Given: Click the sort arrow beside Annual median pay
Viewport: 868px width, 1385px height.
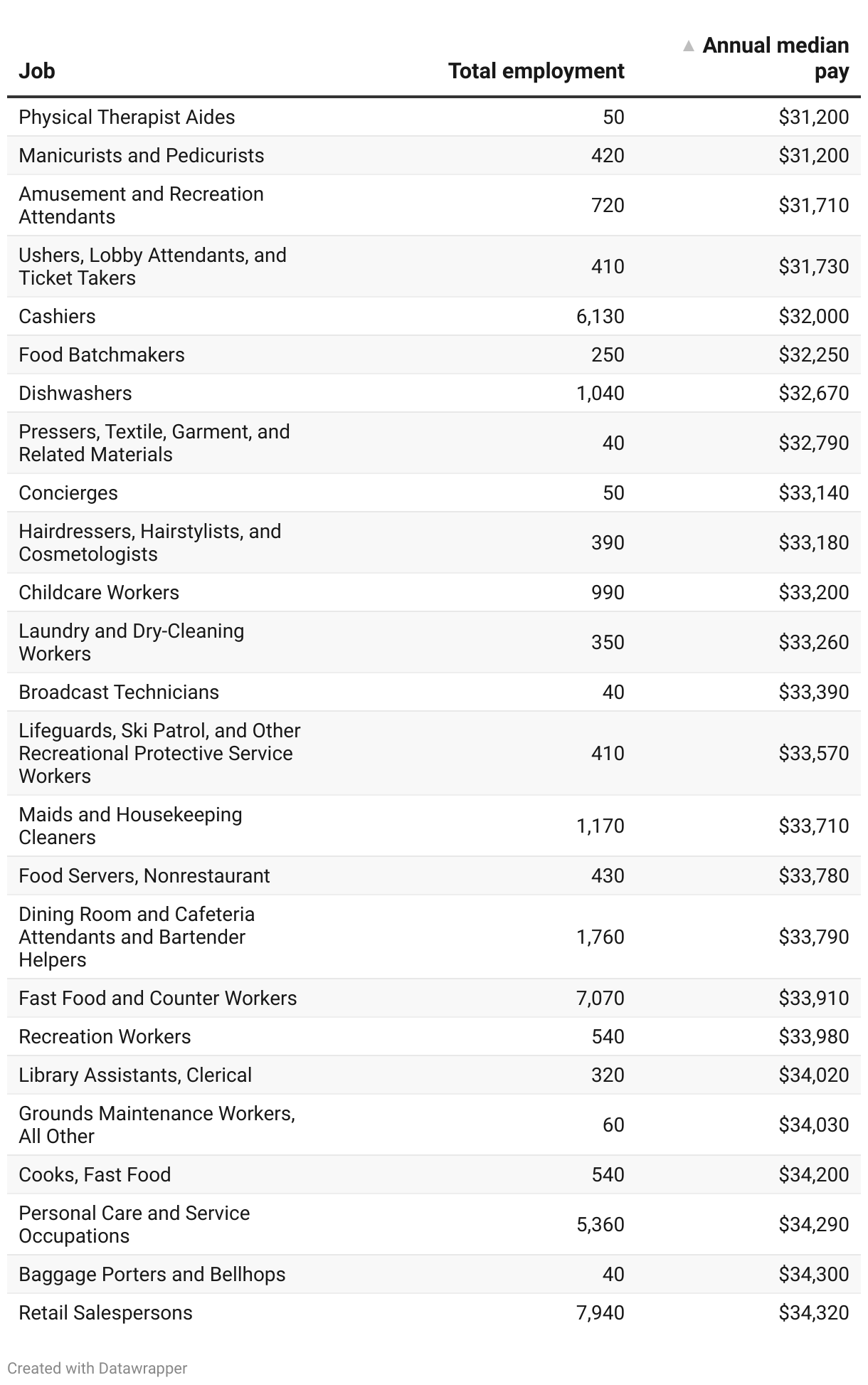Looking at the screenshot, I should [x=688, y=46].
